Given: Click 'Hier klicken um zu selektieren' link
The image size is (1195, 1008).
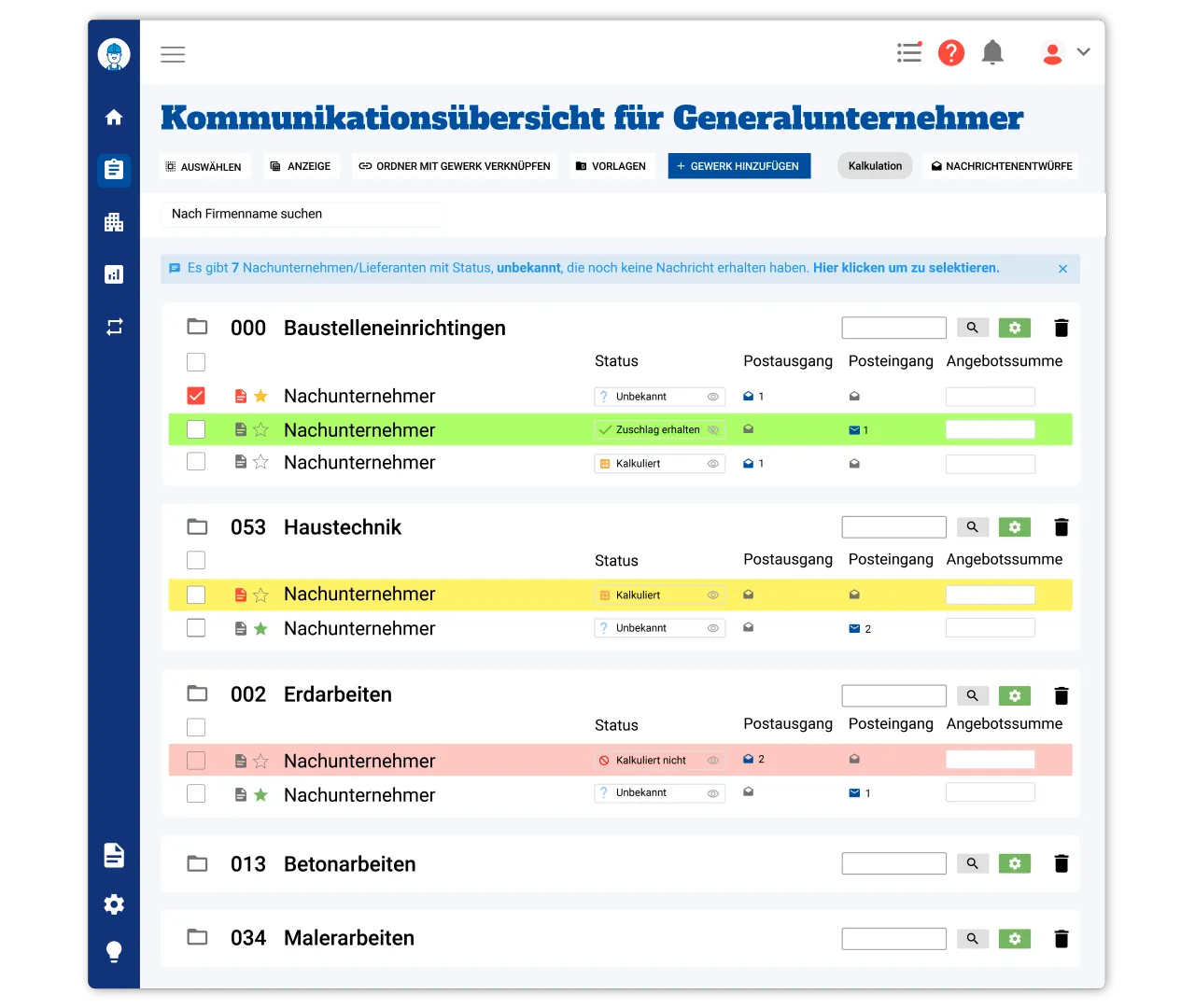Looking at the screenshot, I should [x=906, y=268].
